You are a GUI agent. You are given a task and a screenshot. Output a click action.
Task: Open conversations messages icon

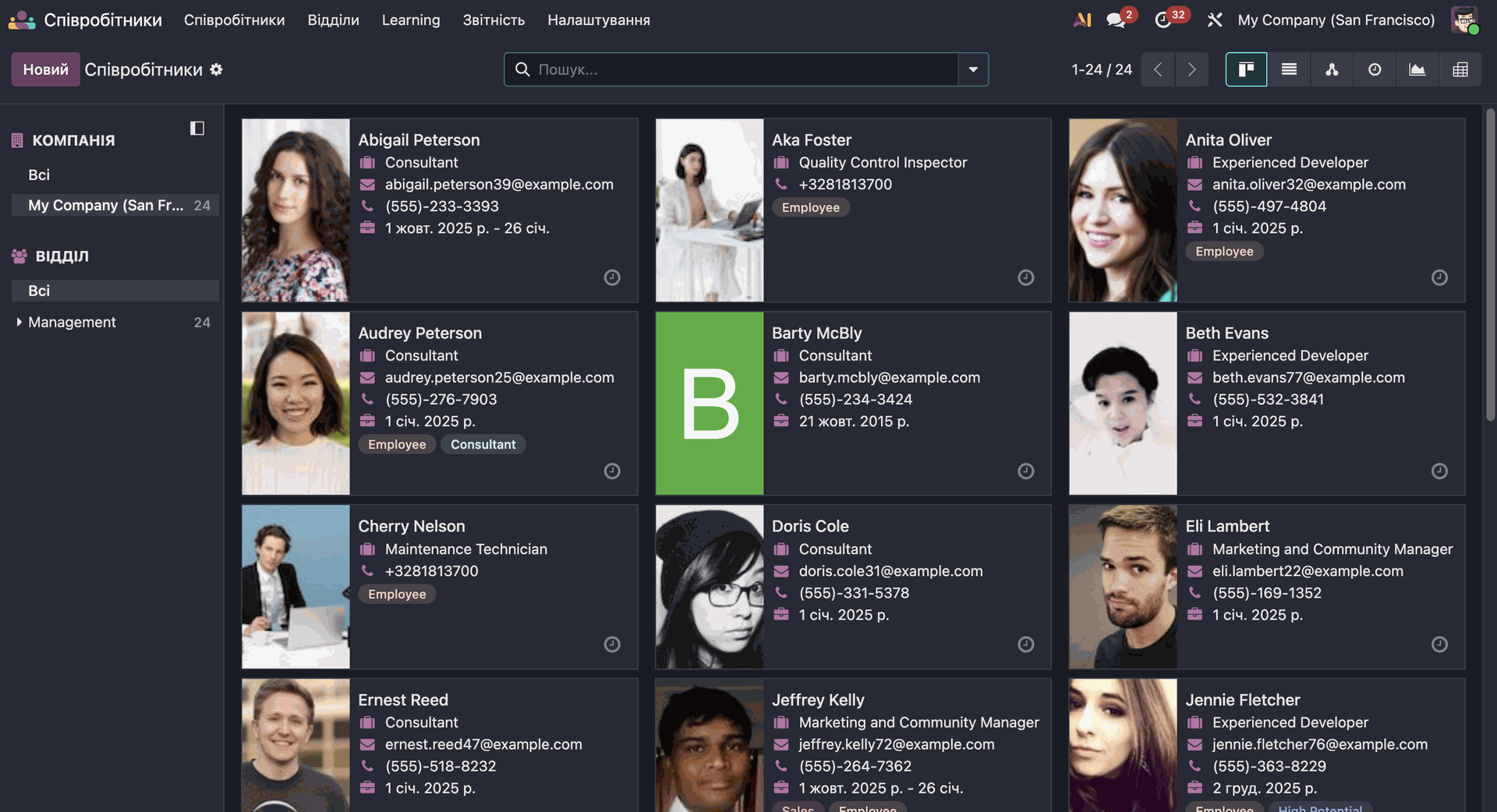point(1116,20)
